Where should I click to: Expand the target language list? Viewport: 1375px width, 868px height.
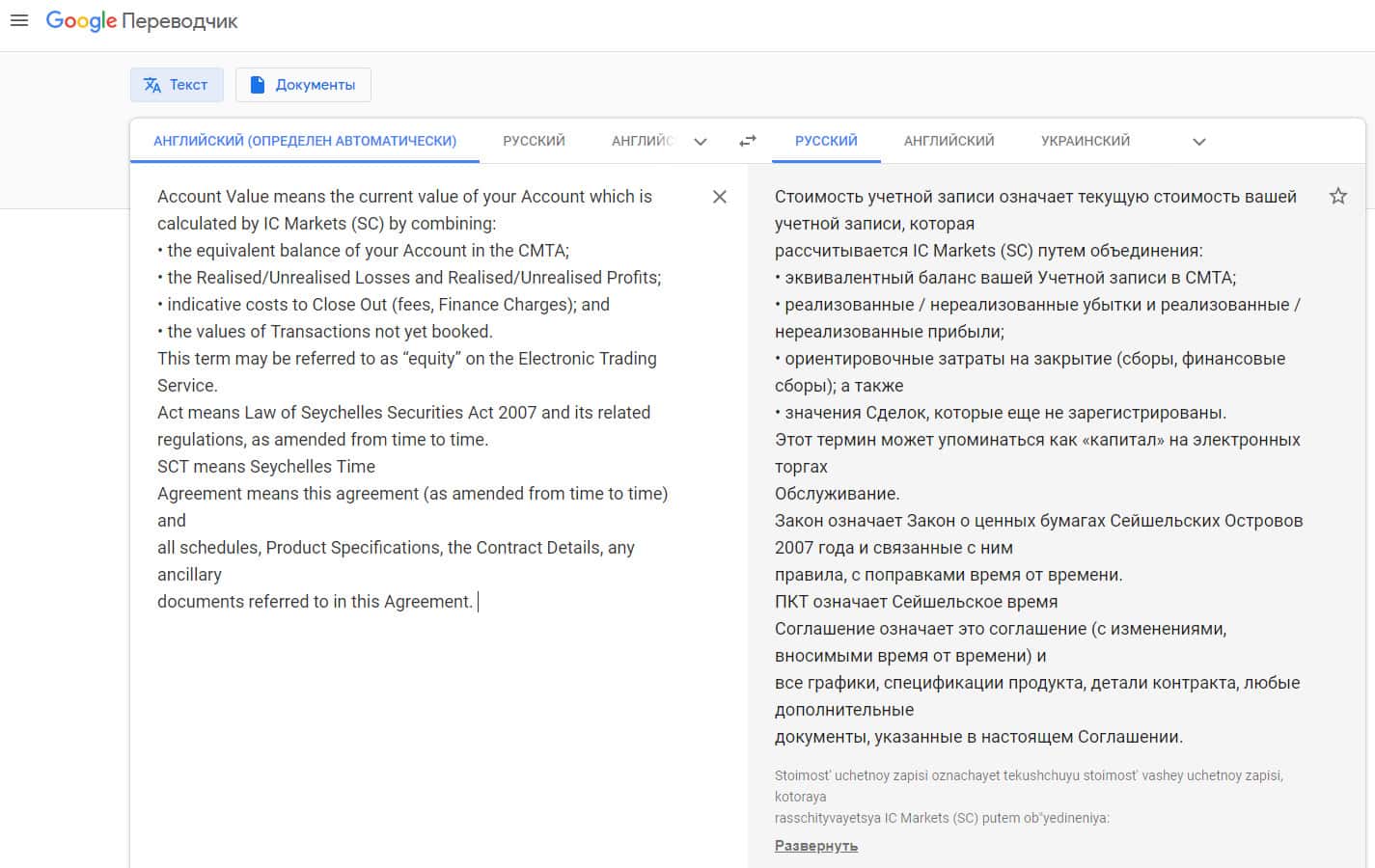tap(1199, 142)
